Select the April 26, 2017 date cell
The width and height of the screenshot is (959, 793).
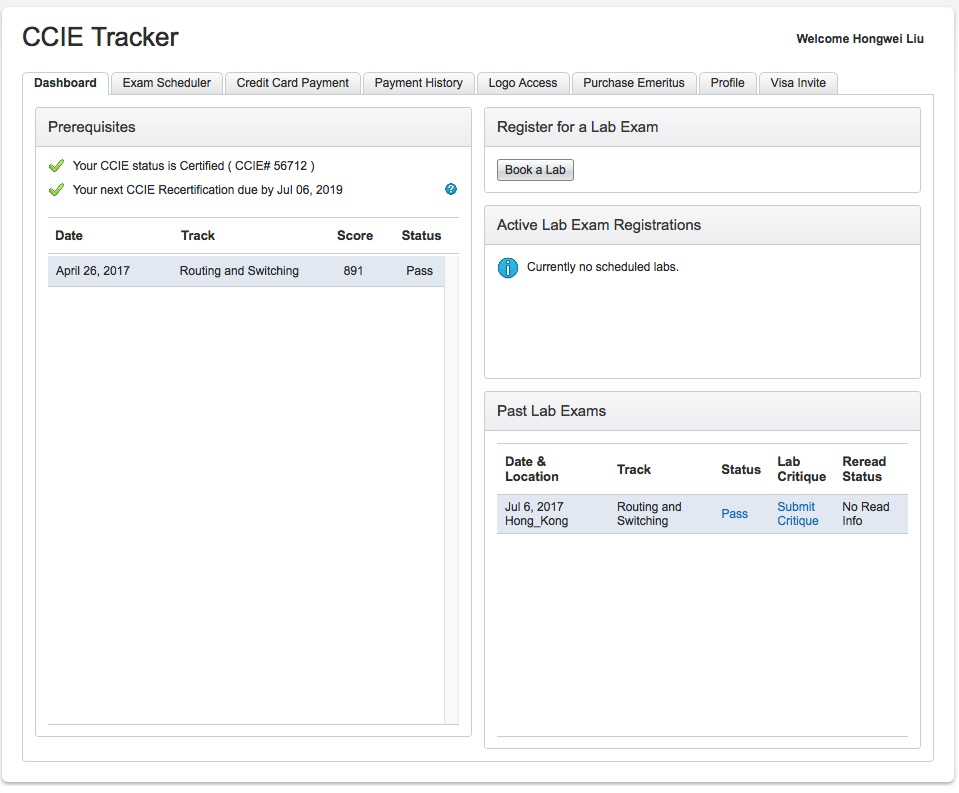click(x=92, y=271)
